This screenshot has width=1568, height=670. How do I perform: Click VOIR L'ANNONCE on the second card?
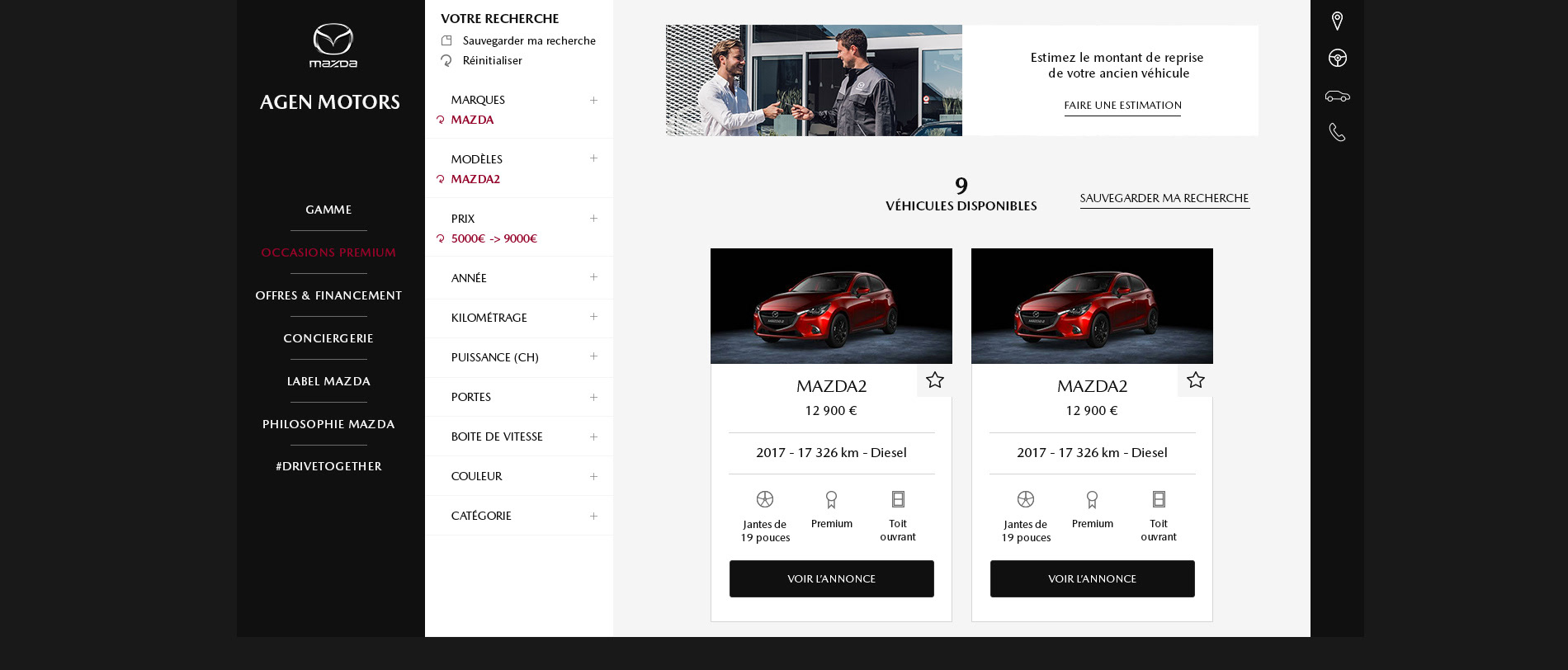[x=1093, y=578]
